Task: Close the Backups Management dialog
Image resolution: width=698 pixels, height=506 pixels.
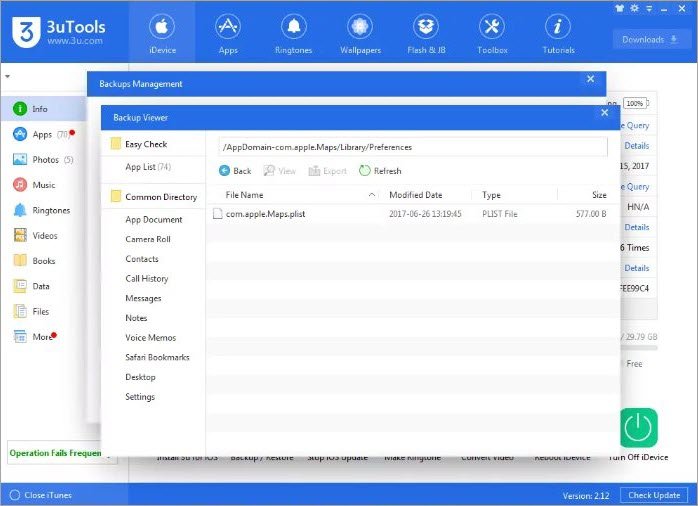Action: click(x=590, y=79)
